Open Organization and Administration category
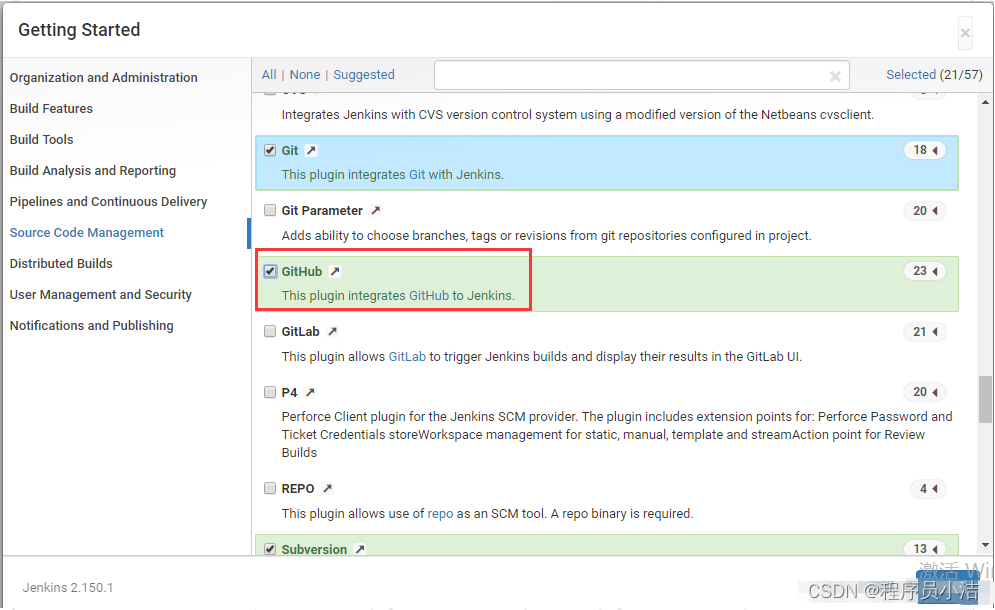 pyautogui.click(x=103, y=77)
